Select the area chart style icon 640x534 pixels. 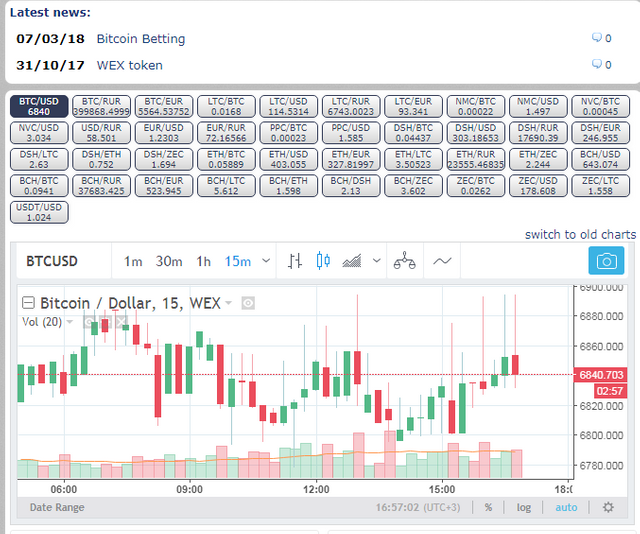point(352,261)
